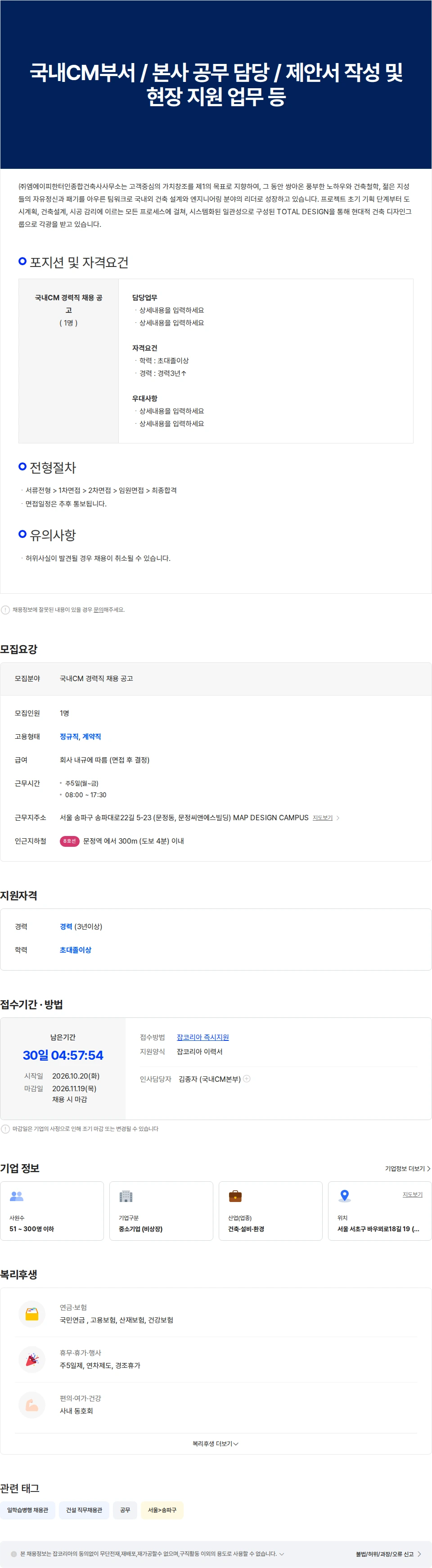This screenshot has height=1568, width=432.
Task: Open 기업정보 더보기 link
Action: [408, 1168]
